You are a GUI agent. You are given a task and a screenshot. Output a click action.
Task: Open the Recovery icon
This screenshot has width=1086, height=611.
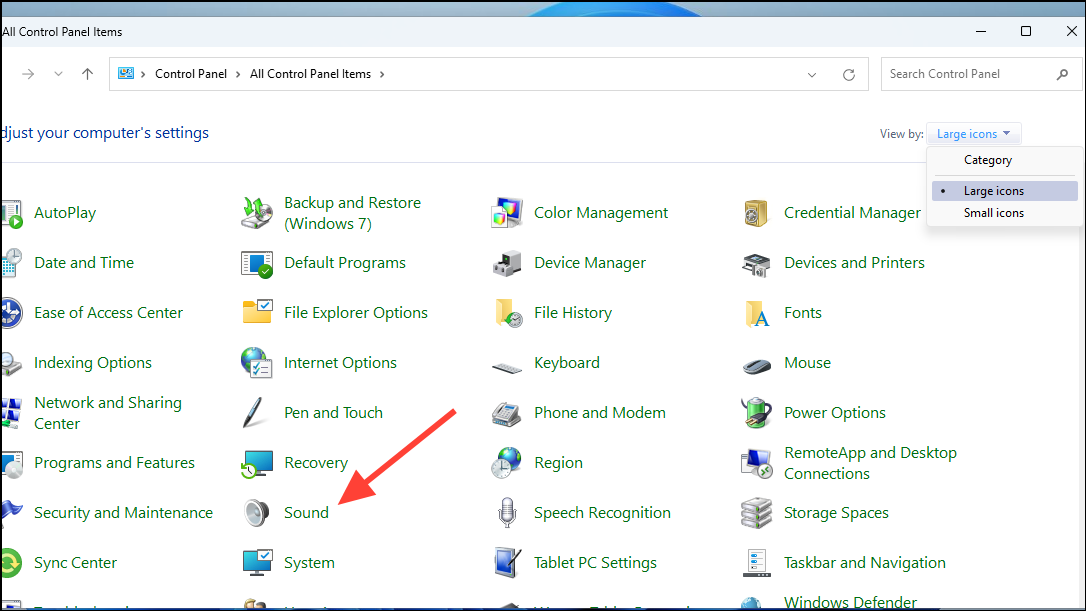coord(257,463)
